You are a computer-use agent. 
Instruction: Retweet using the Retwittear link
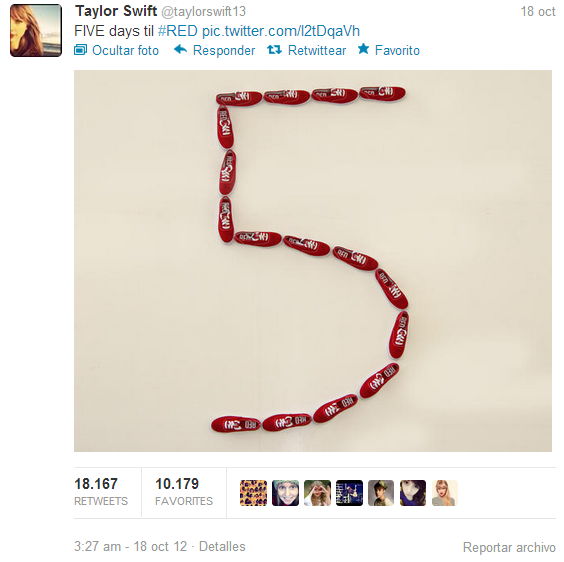pyautogui.click(x=317, y=50)
